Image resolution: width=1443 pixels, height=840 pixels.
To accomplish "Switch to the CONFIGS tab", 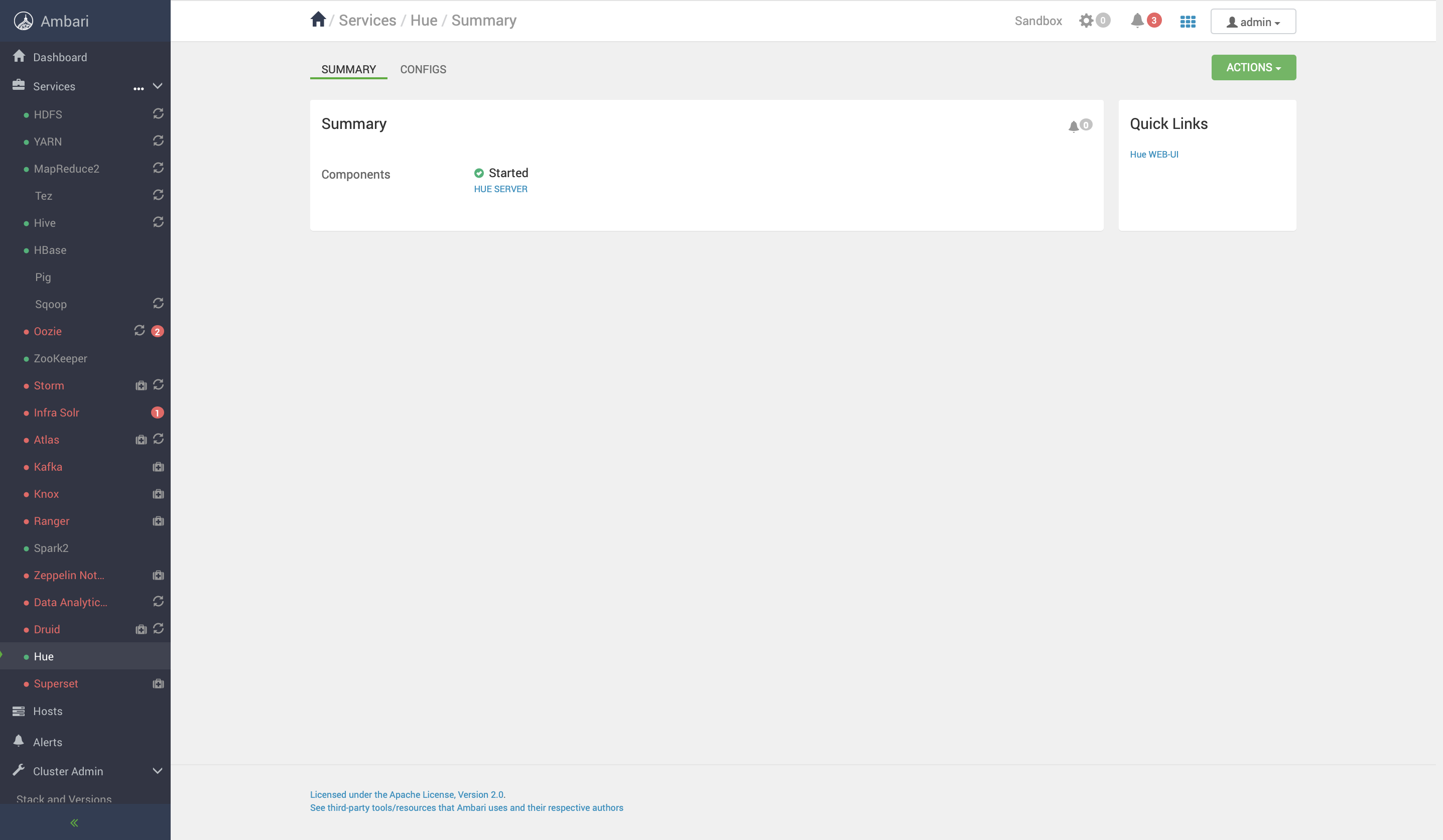I will (x=423, y=69).
